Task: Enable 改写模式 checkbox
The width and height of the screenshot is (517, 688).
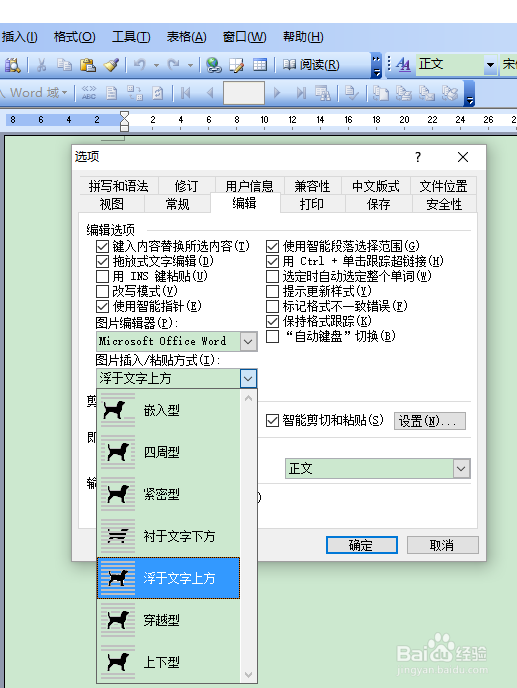Action: coord(102,291)
